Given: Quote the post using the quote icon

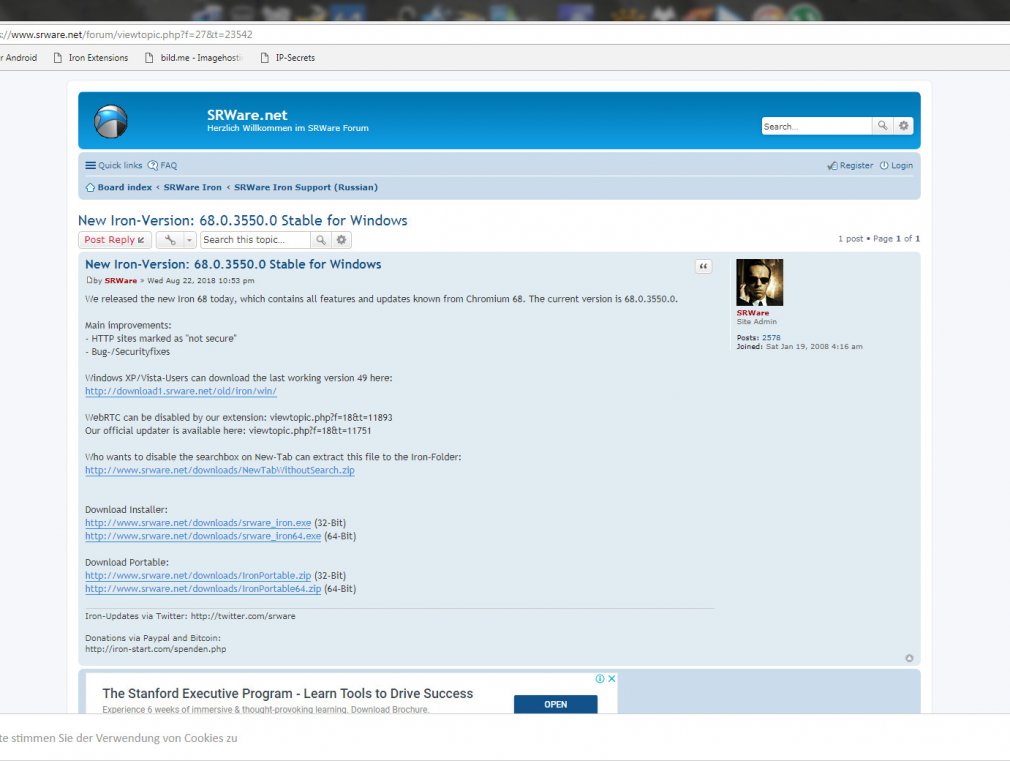Looking at the screenshot, I should pyautogui.click(x=703, y=266).
